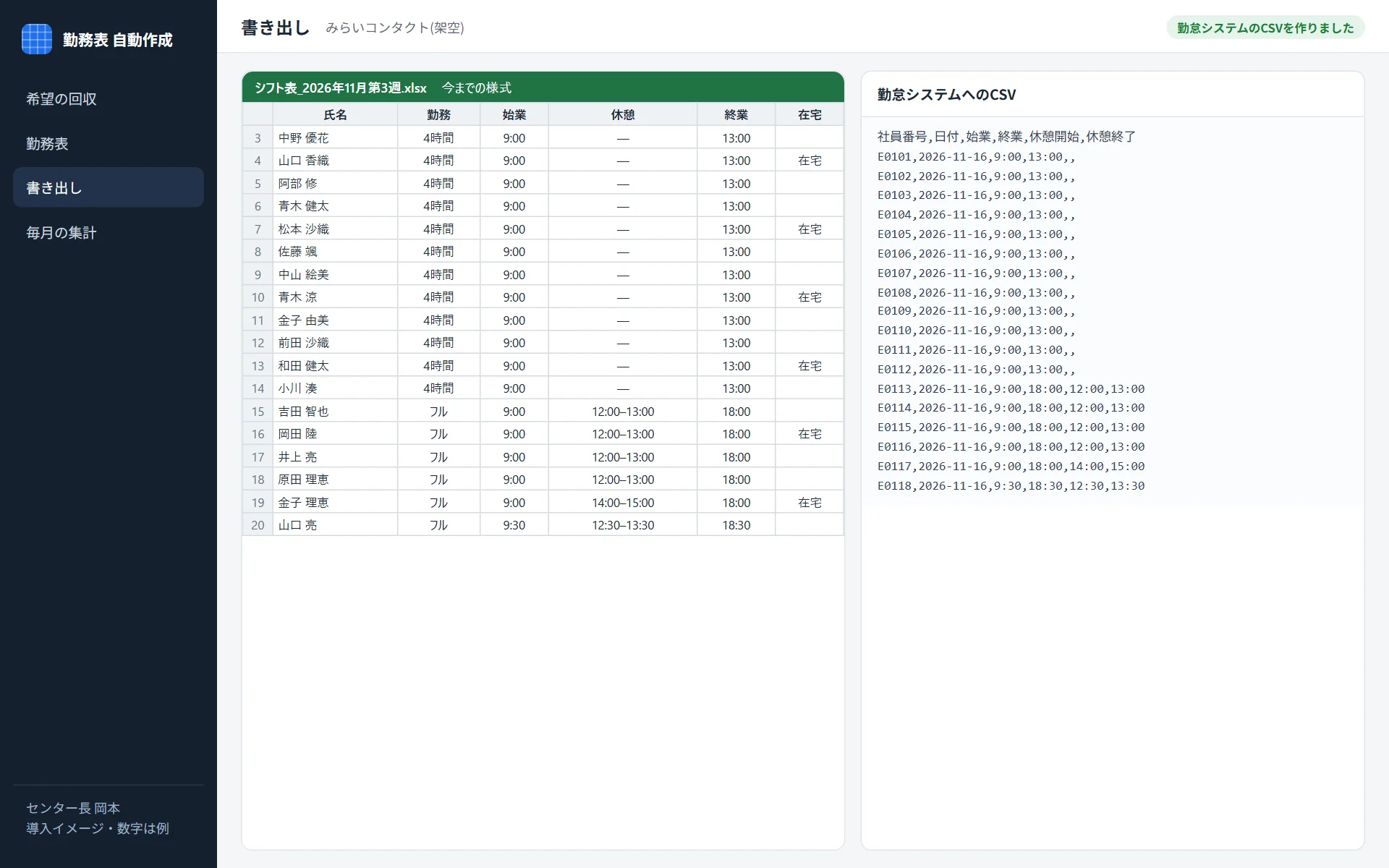Click the 休憩 column header
The width and height of the screenshot is (1389, 868).
(623, 114)
